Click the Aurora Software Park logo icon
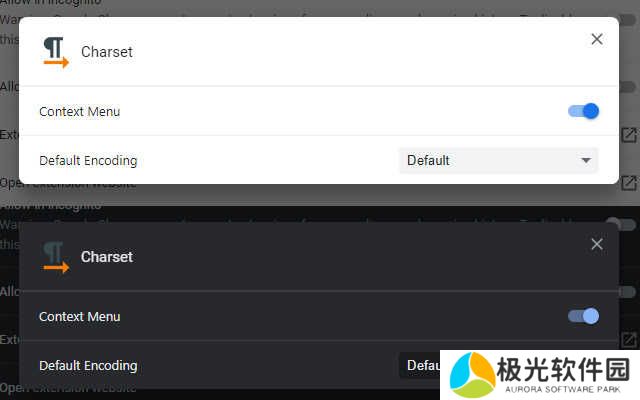Image resolution: width=640 pixels, height=400 pixels. click(x=472, y=375)
